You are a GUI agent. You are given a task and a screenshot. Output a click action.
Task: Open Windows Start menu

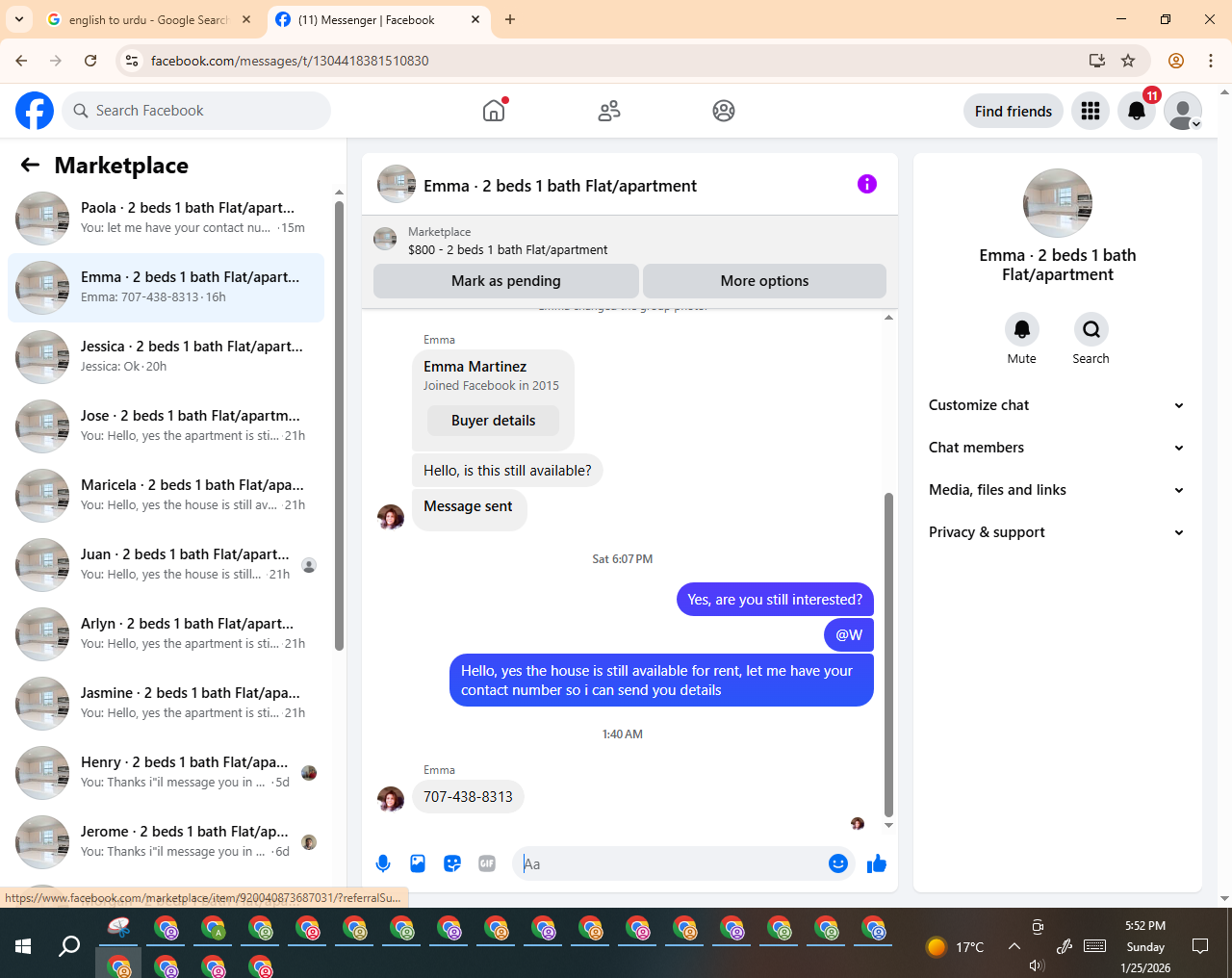click(x=23, y=946)
